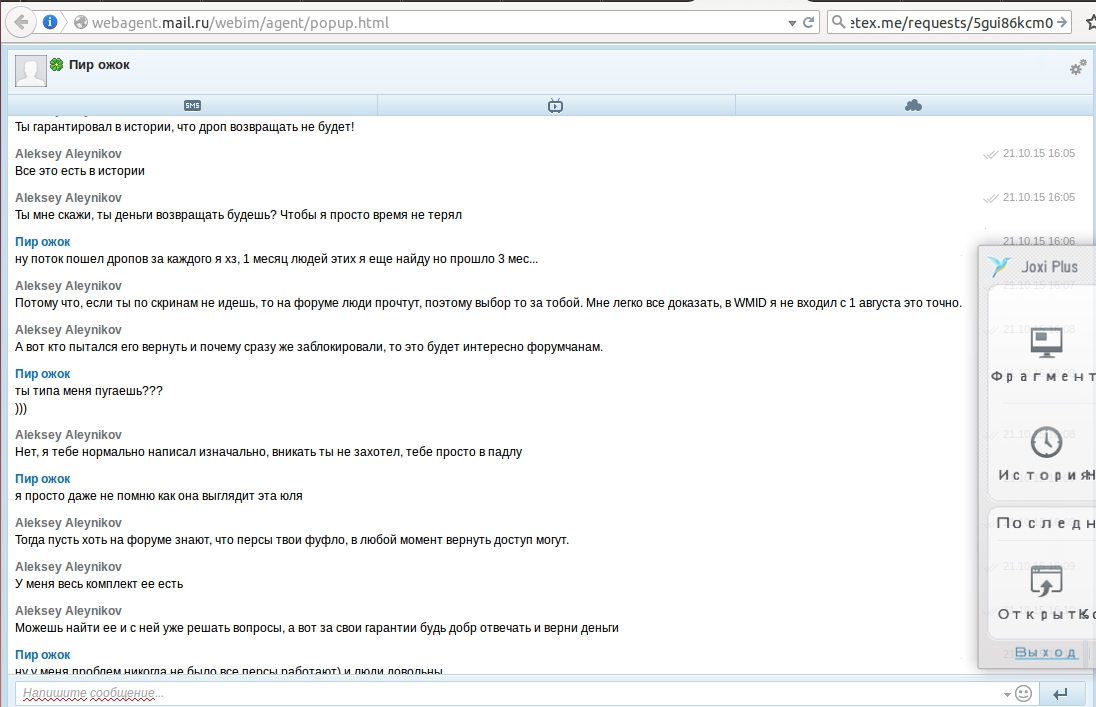1096x707 pixels.
Task: Click sender Aleksey Aleynikov above 'Потому что'
Action: tap(68, 286)
